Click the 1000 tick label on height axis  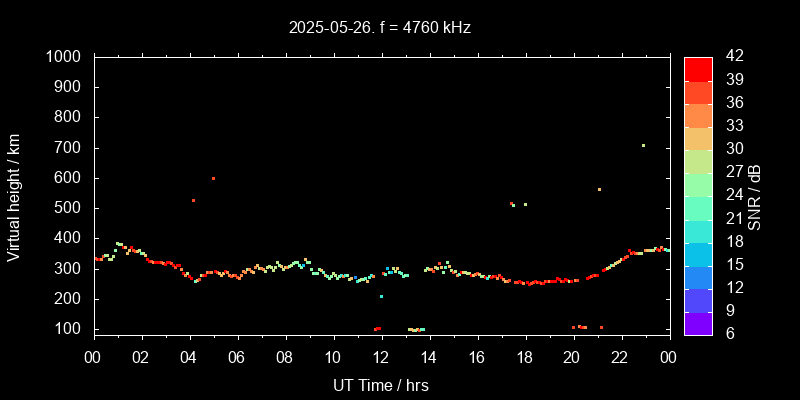(65, 57)
